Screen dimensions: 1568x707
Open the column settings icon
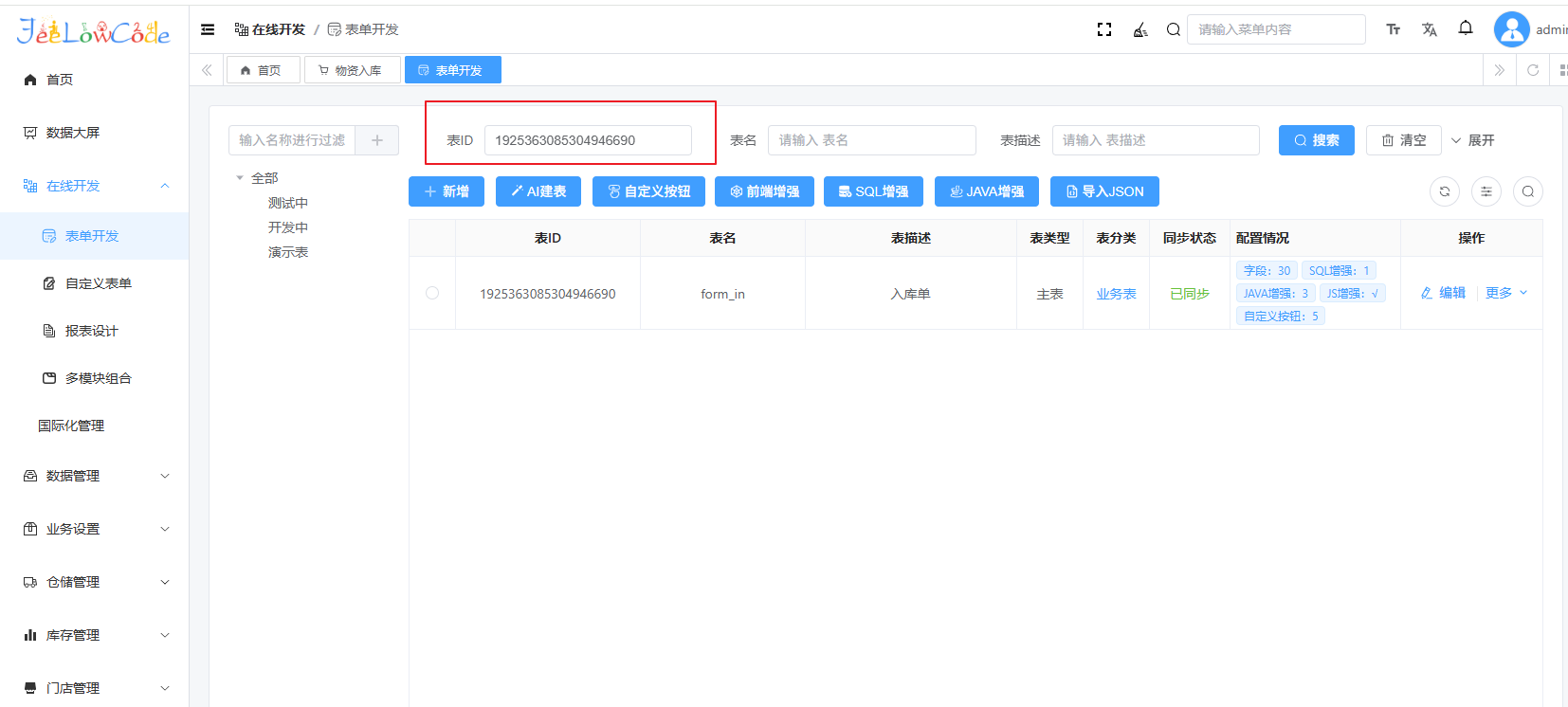1486,191
